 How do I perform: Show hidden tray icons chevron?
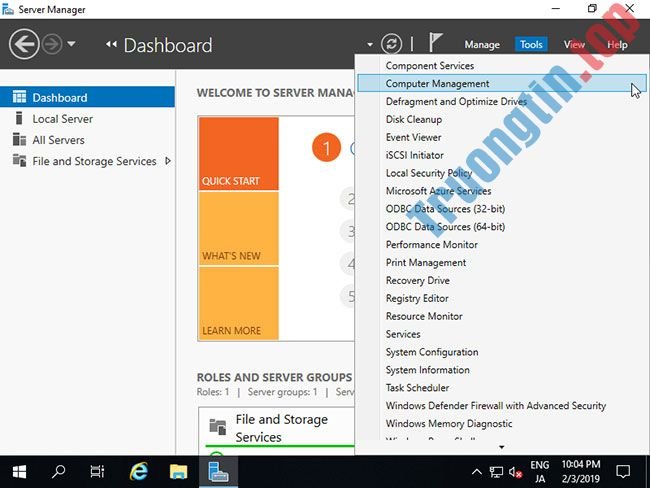tap(477, 472)
